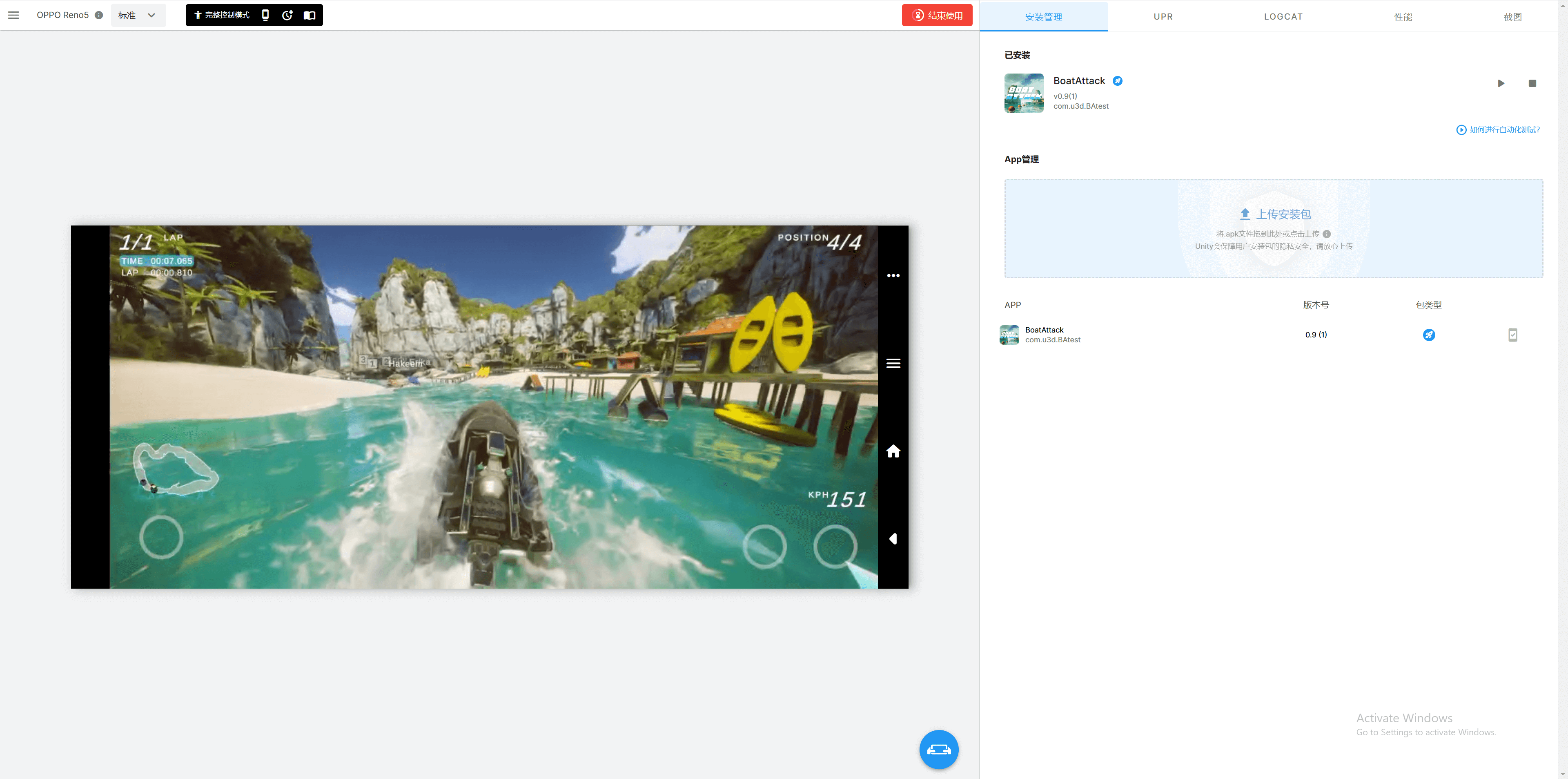
Task: Start BoatAttack with the play icon
Action: click(1501, 83)
